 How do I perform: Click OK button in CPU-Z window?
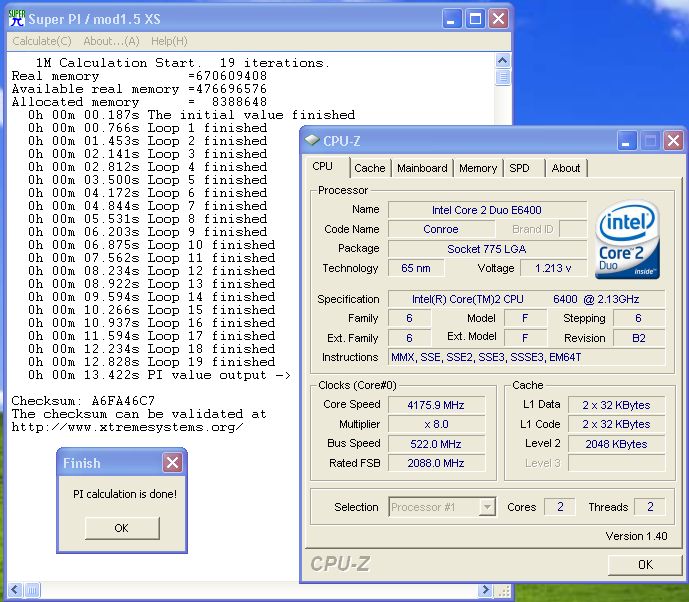pyautogui.click(x=645, y=564)
